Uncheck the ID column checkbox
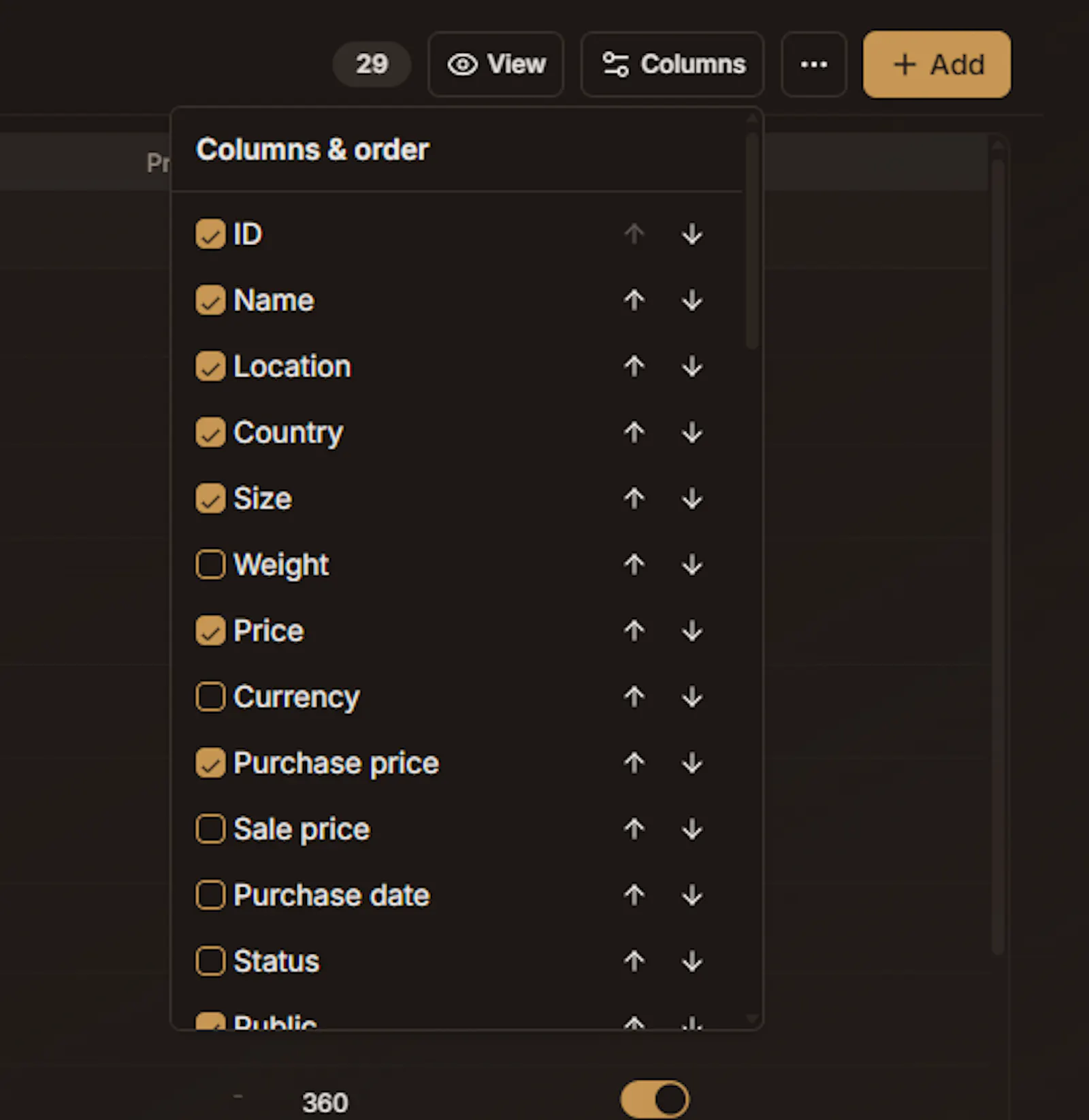 [x=210, y=234]
